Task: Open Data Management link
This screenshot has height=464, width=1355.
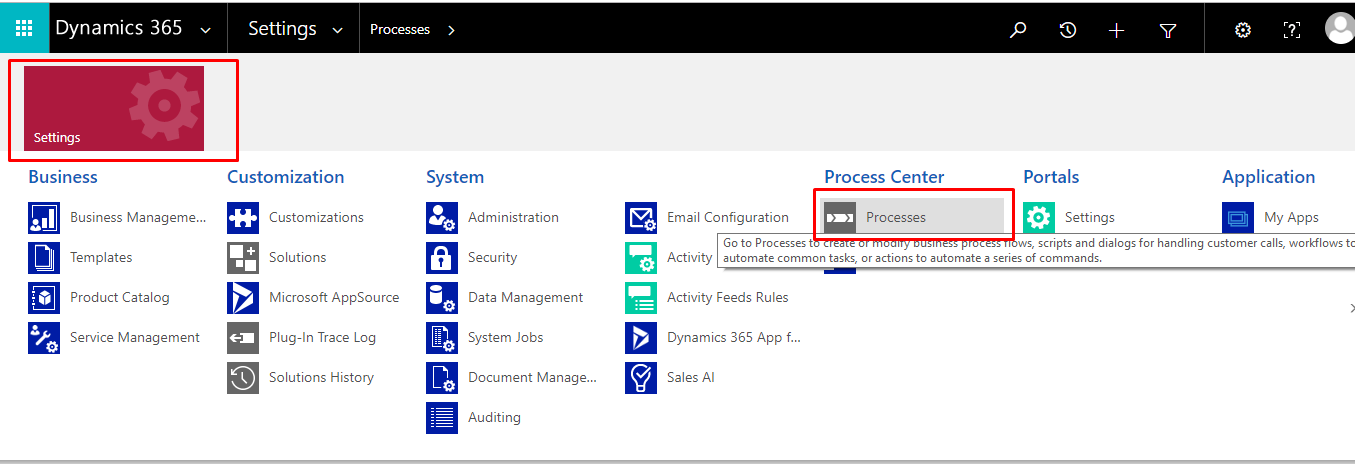Action: point(526,297)
